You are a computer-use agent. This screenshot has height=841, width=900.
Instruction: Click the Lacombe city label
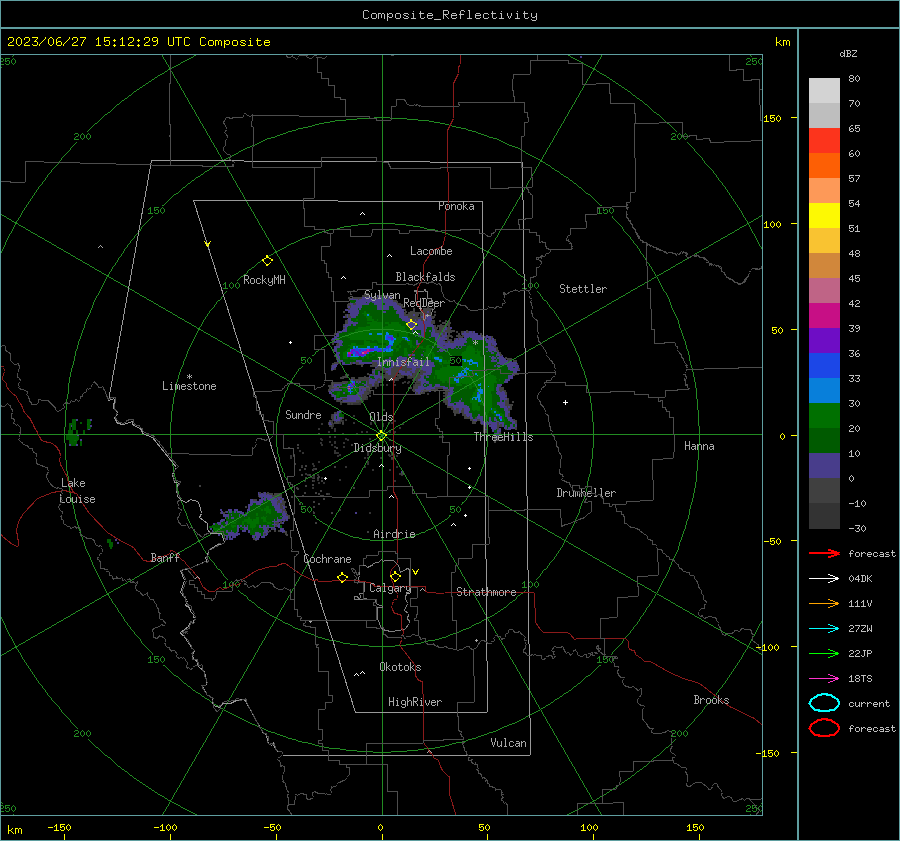431,251
